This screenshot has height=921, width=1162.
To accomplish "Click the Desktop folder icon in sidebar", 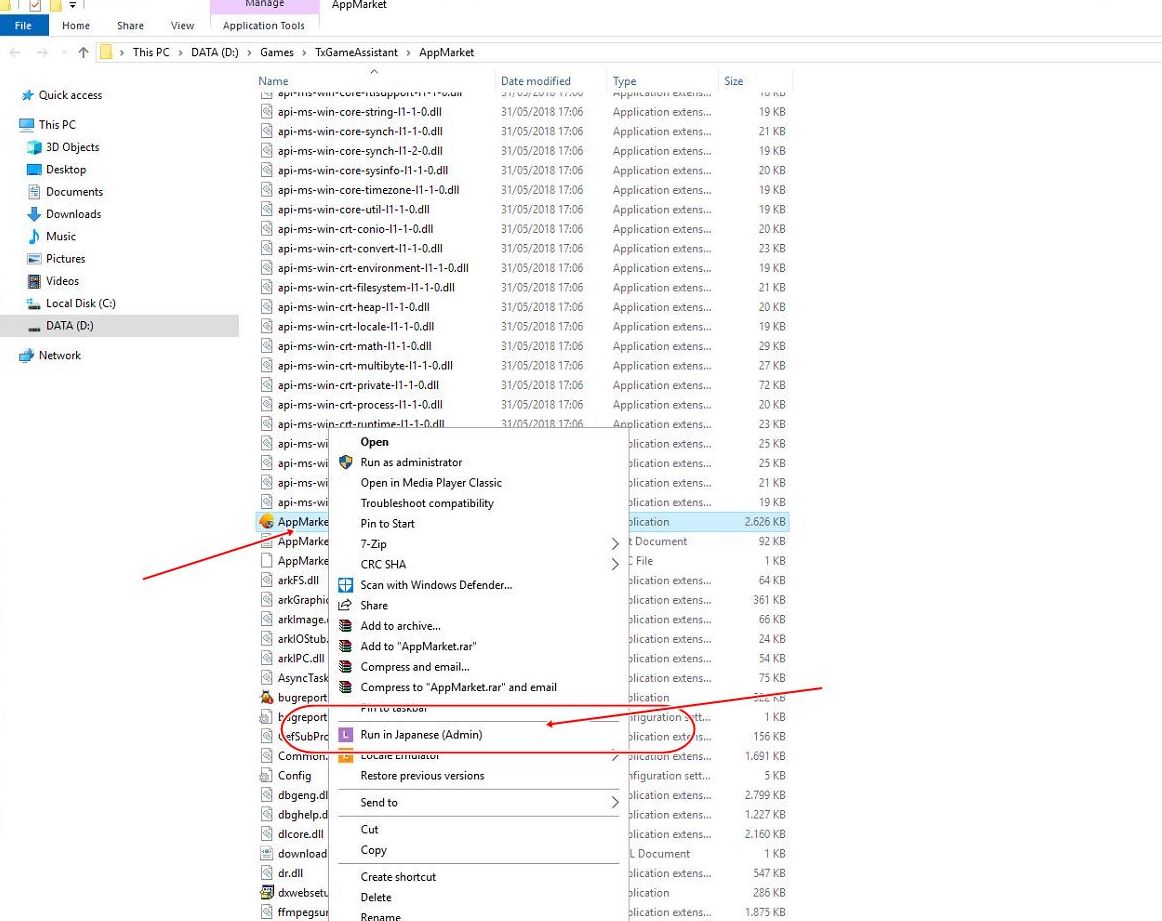I will pos(34,169).
